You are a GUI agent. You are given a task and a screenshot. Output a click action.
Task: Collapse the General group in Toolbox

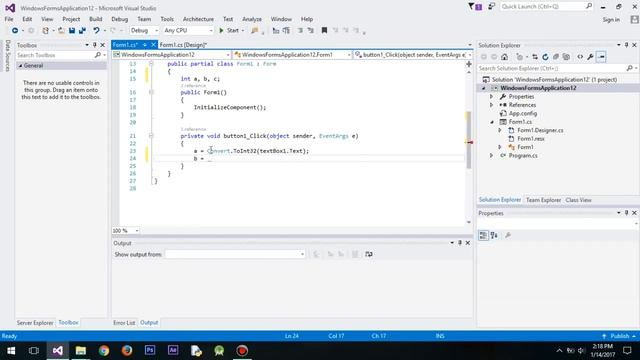[20, 66]
